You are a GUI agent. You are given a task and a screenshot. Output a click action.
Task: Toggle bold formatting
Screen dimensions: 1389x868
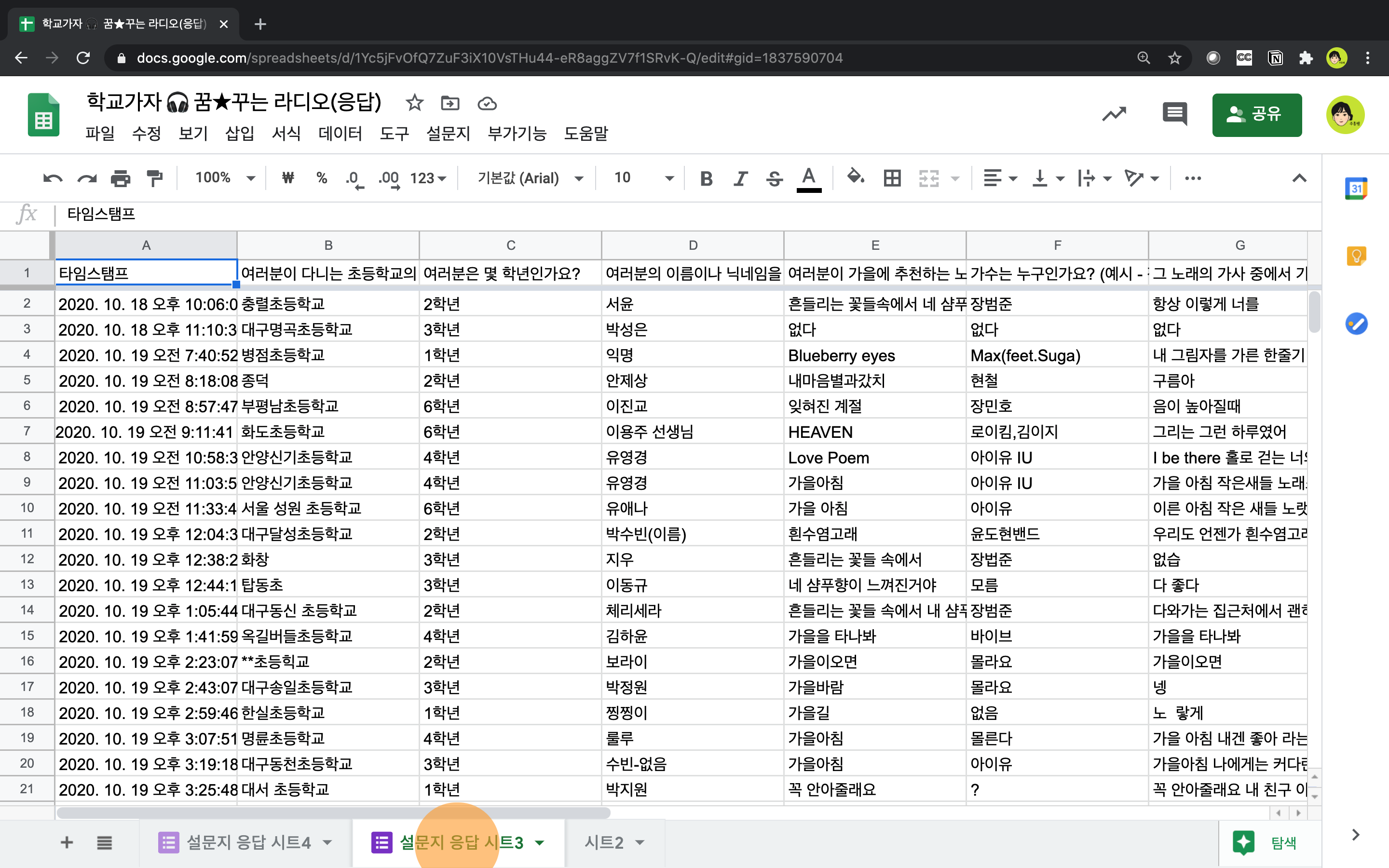(x=707, y=178)
